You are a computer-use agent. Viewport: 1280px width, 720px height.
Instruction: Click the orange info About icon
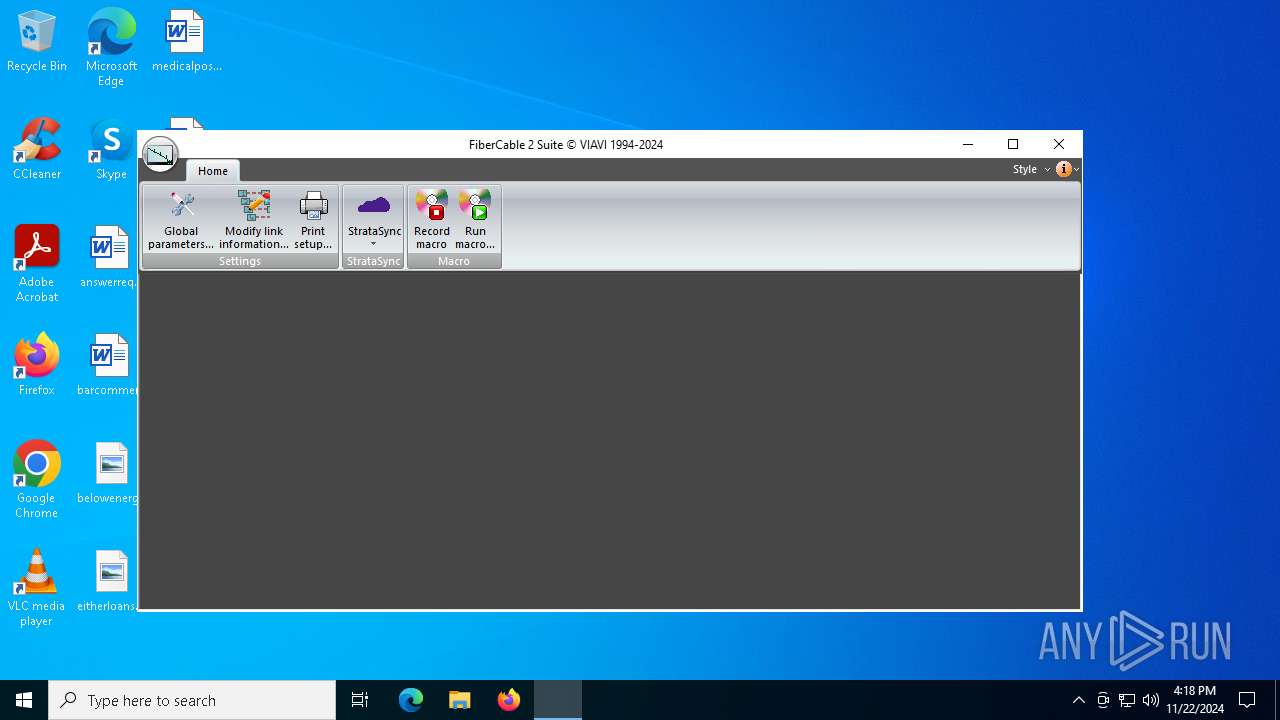1064,169
